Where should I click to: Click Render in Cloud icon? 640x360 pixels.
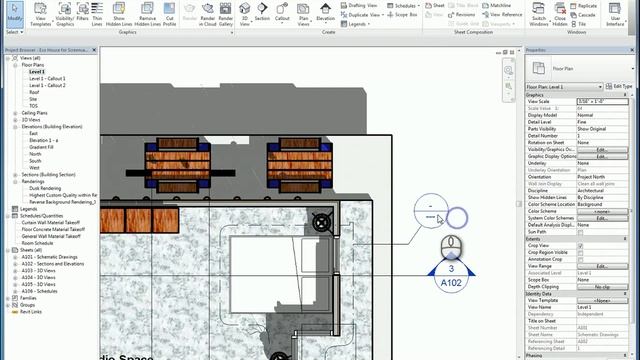point(208,14)
